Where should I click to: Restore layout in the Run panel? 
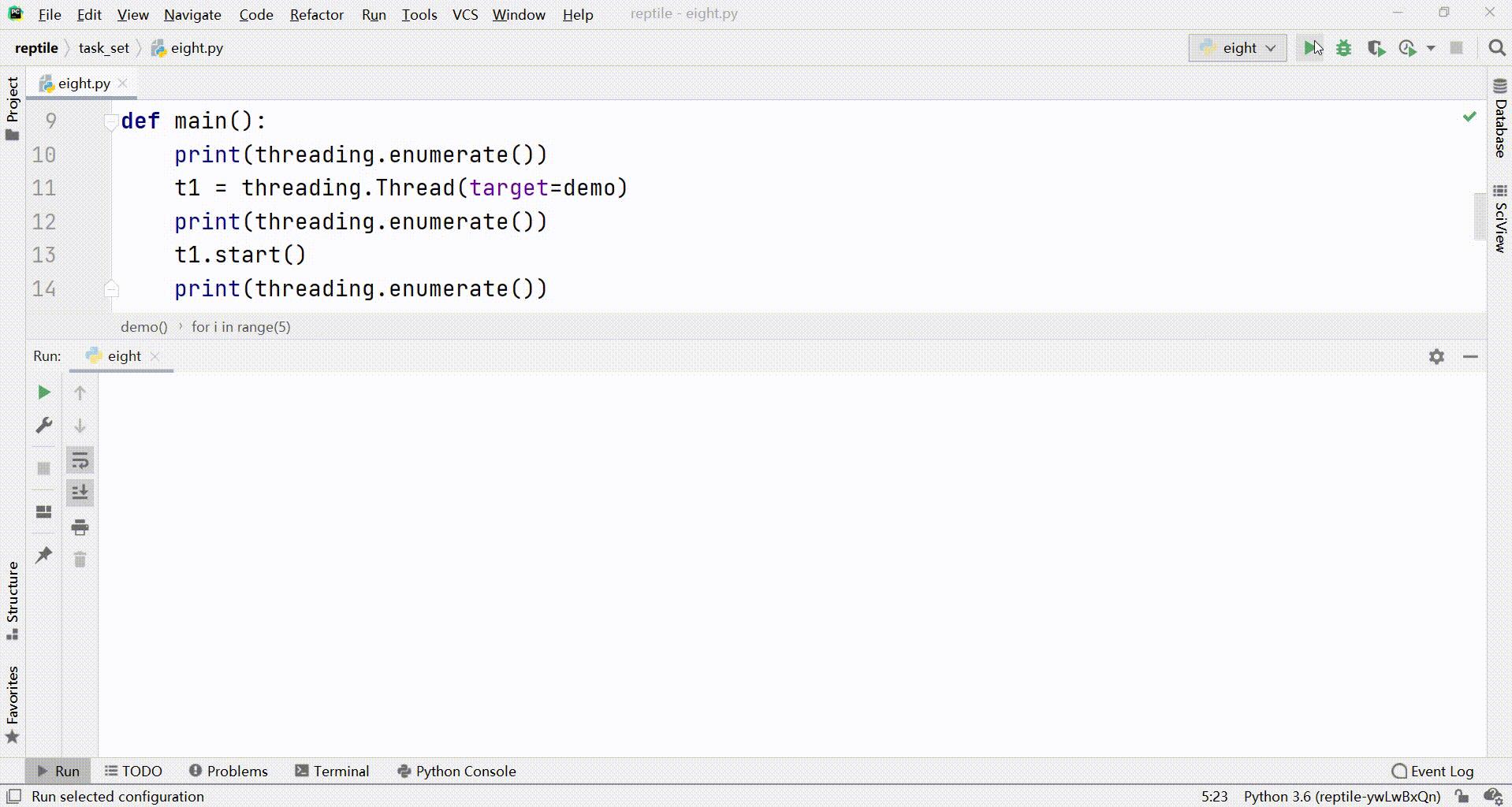coord(44,512)
